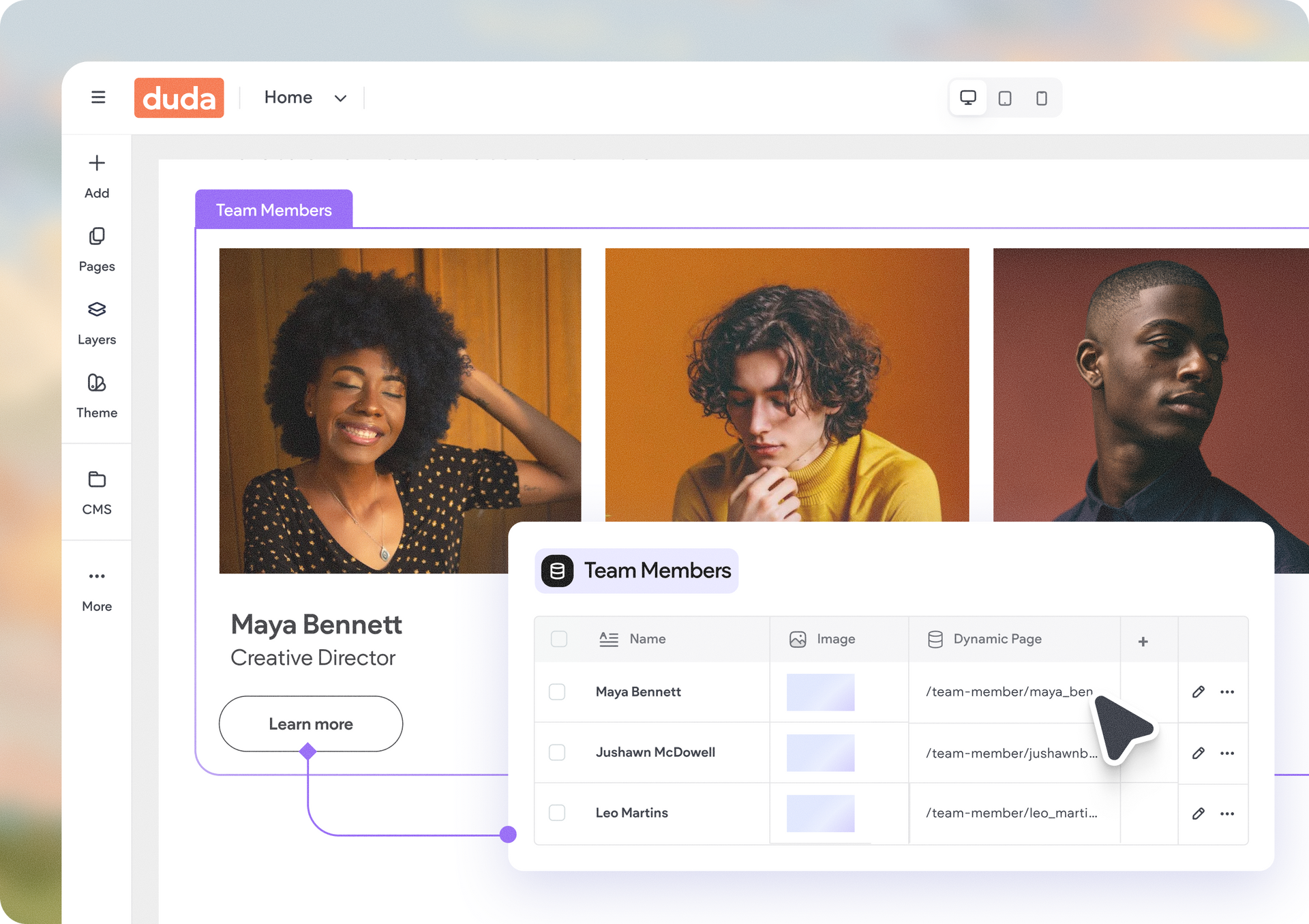Add a new column with plus icon
This screenshot has width=1309, height=924.
tap(1143, 641)
